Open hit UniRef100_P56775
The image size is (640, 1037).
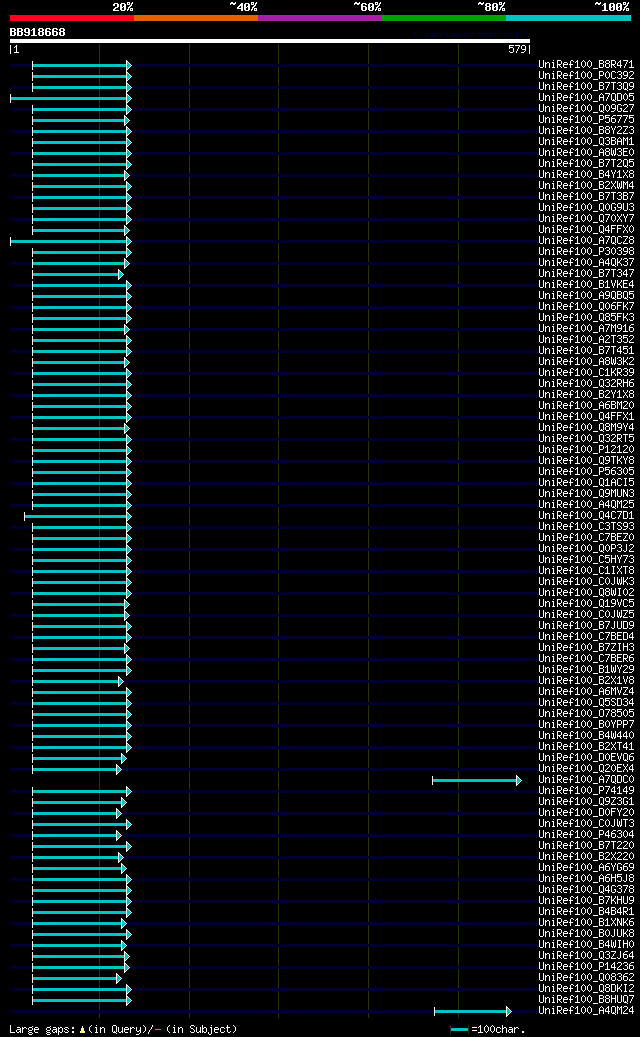586,120
